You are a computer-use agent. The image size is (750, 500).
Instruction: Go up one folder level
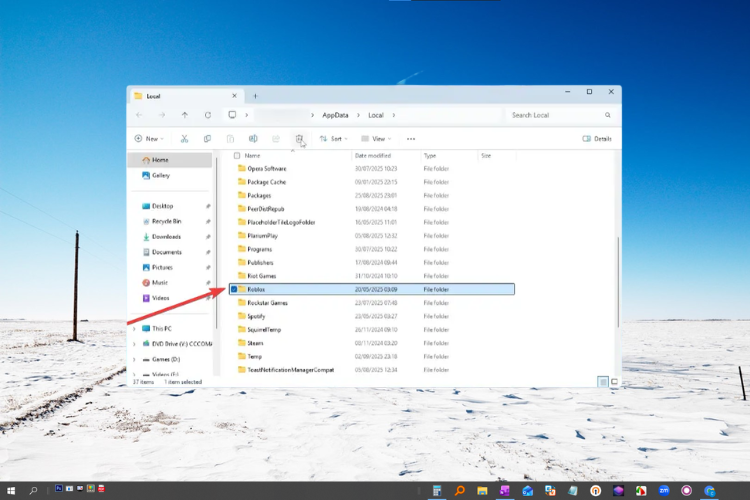[x=185, y=115]
